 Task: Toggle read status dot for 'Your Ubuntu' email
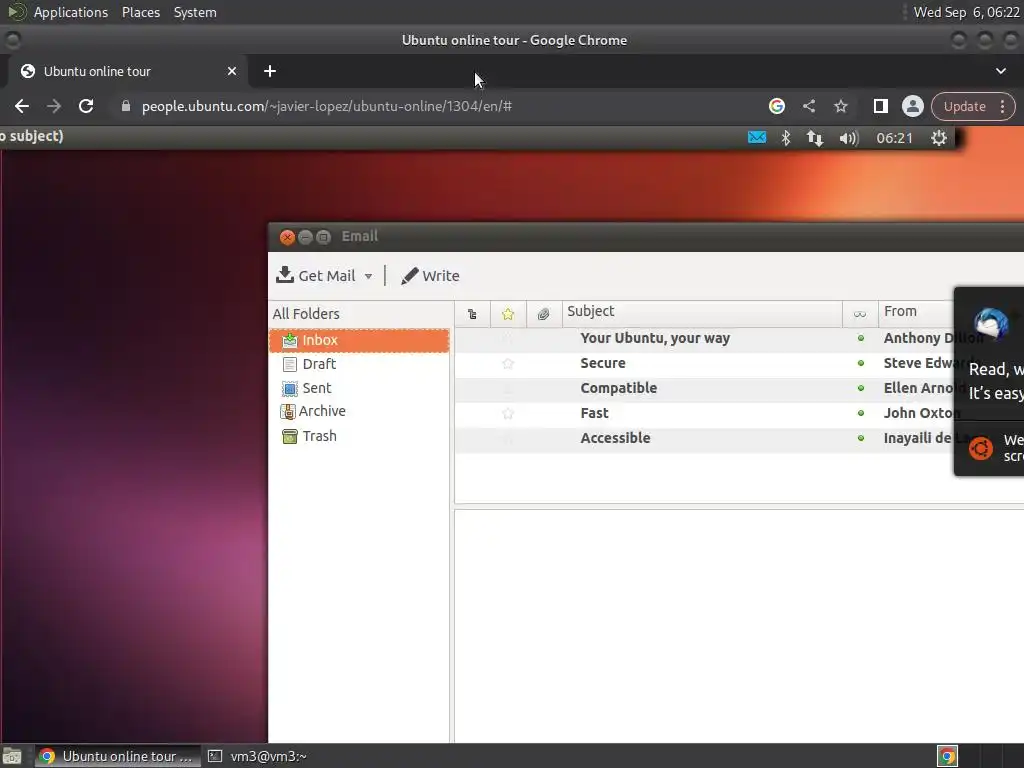[x=861, y=338]
